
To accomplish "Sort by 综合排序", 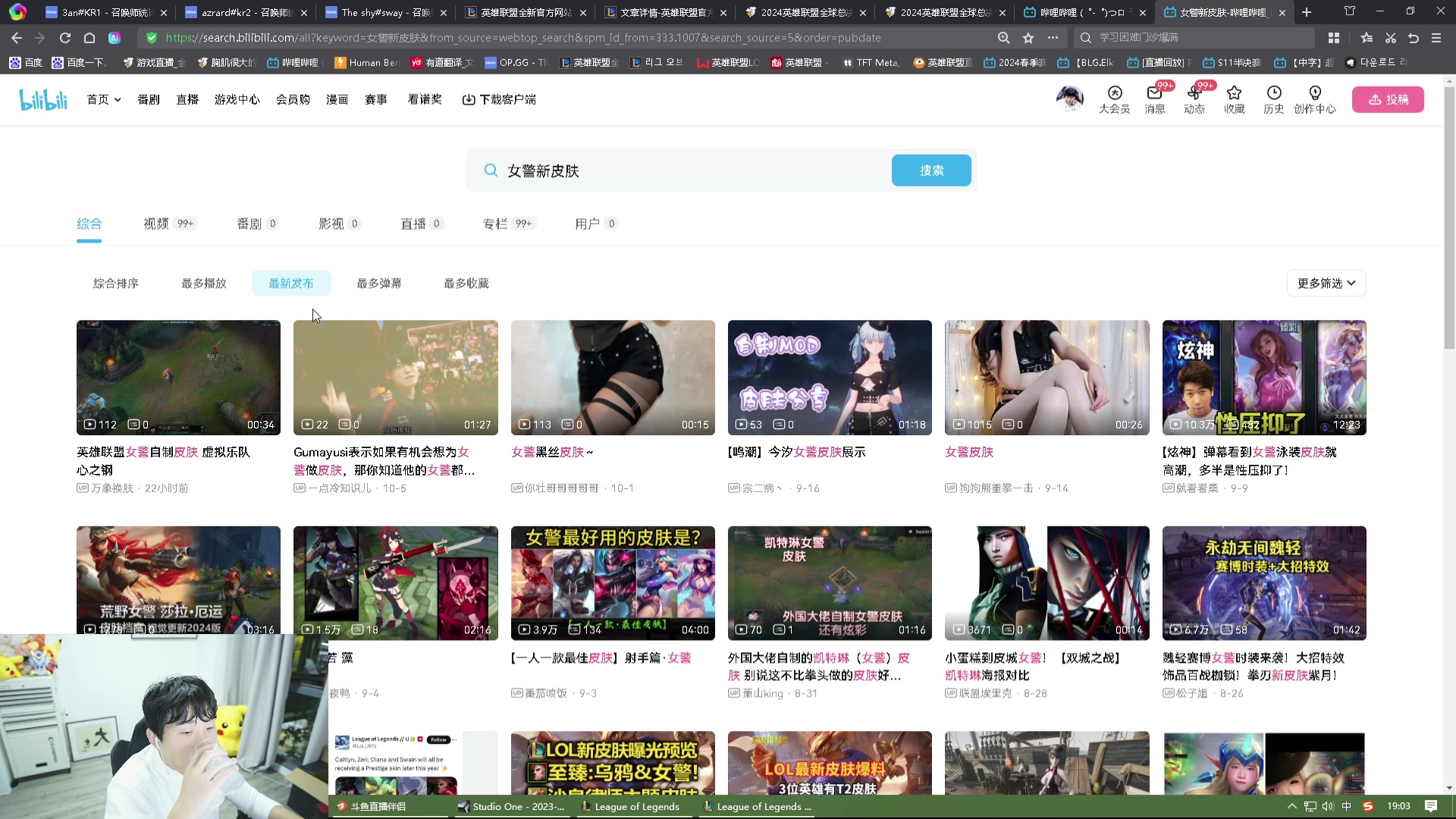I will [116, 283].
